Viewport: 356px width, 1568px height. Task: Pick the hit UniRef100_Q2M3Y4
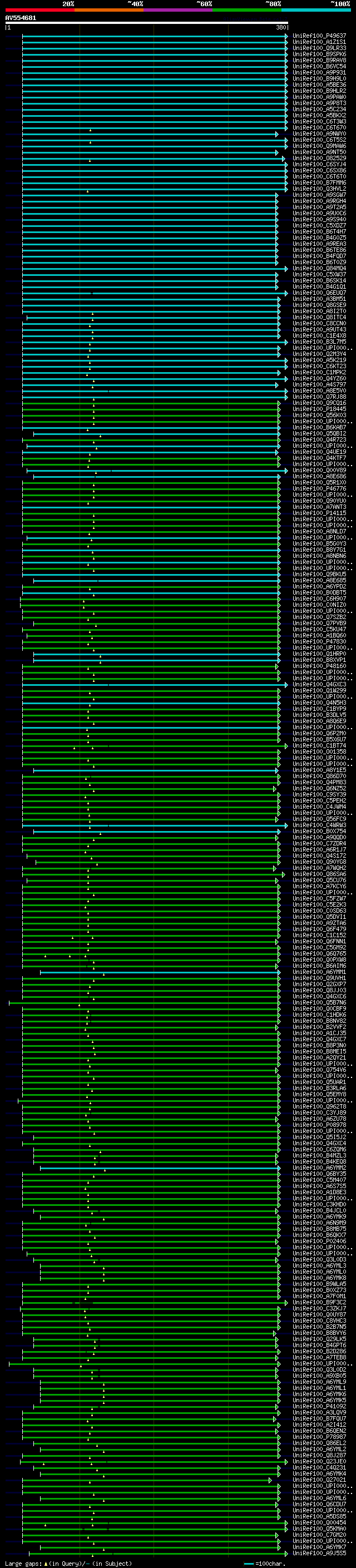coord(319,354)
